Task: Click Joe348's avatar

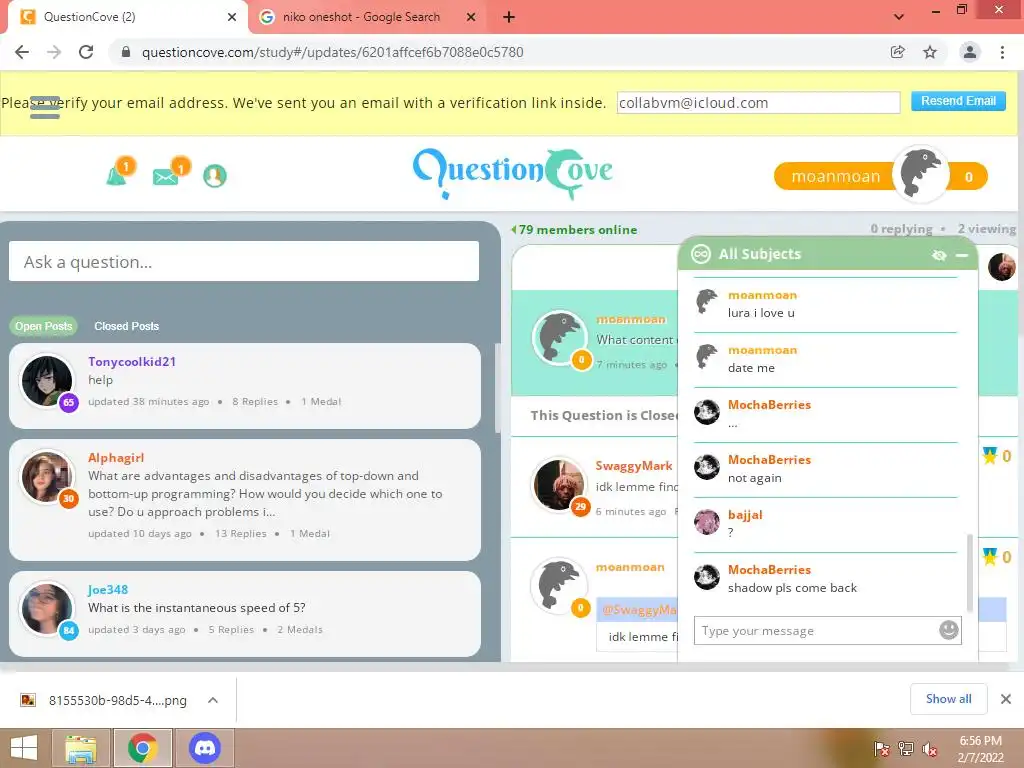Action: [x=47, y=609]
